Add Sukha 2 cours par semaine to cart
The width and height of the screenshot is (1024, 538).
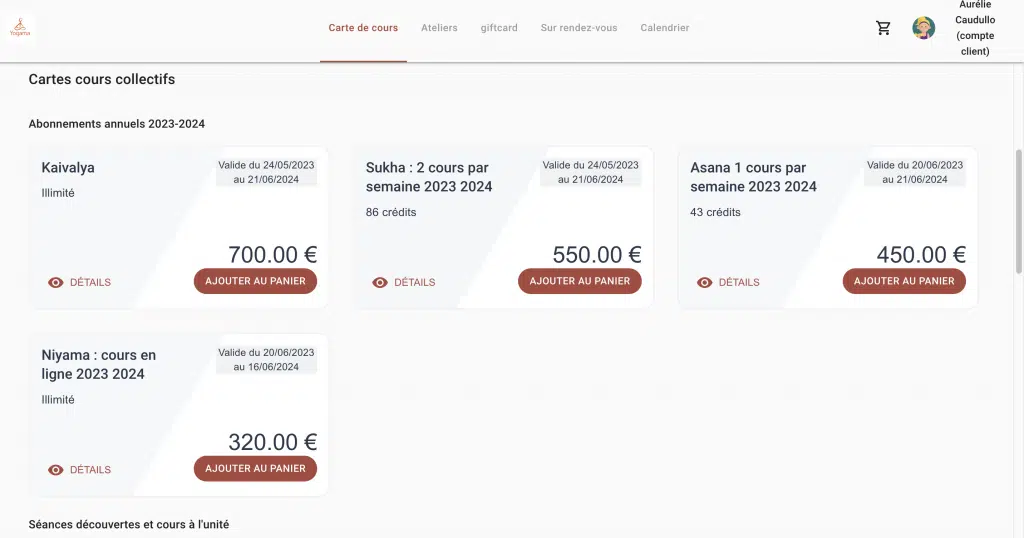(580, 281)
